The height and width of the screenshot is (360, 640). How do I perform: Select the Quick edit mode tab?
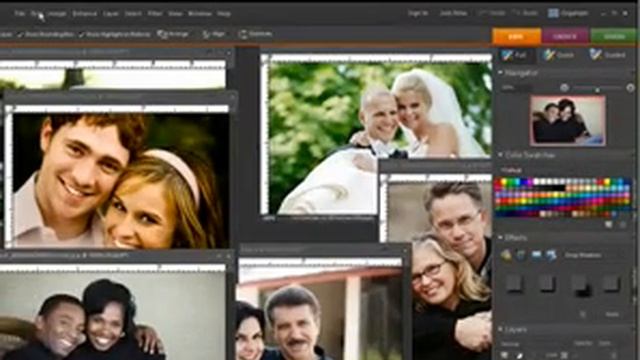559,55
